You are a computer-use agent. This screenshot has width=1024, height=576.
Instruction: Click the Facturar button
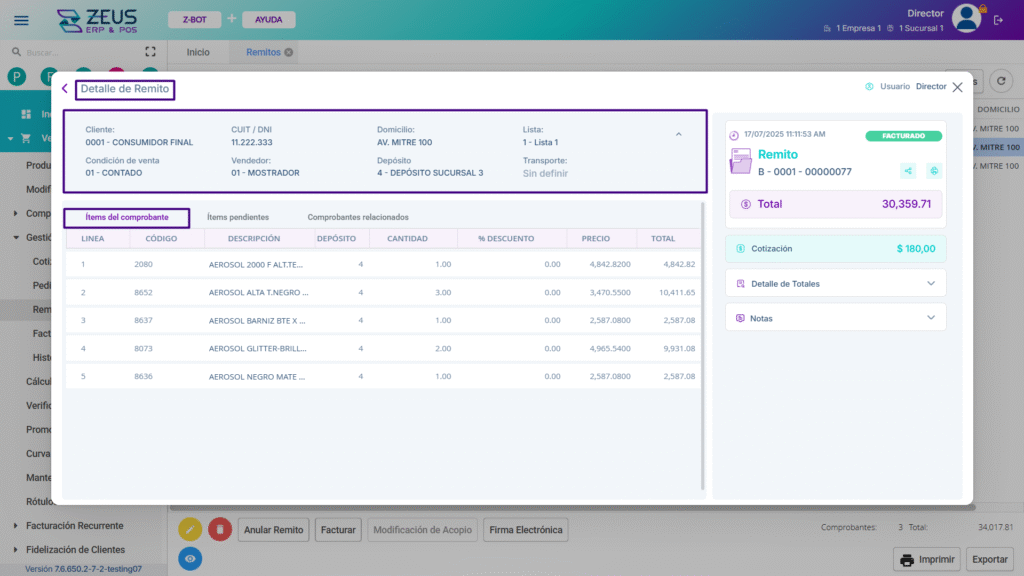pos(338,530)
